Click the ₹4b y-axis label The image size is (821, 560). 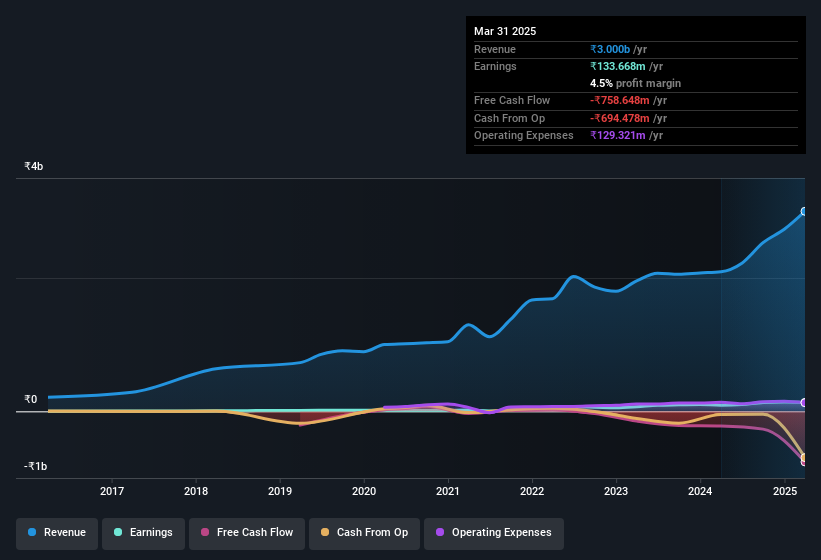(34, 166)
